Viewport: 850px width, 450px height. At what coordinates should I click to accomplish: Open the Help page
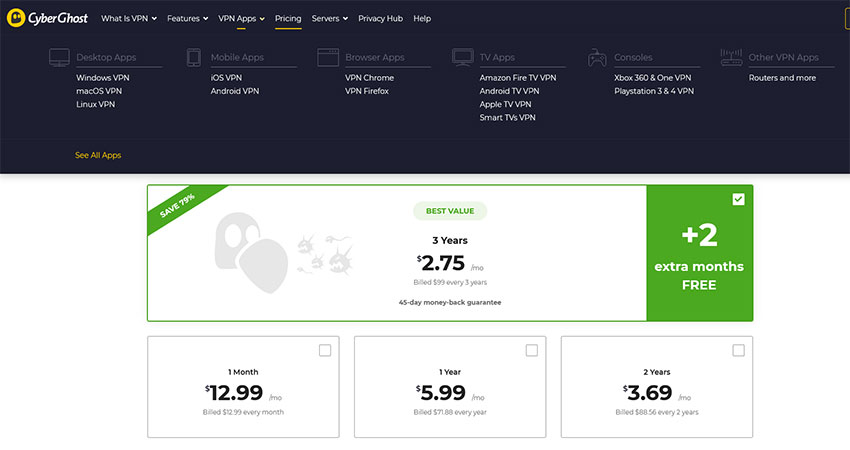click(x=422, y=18)
